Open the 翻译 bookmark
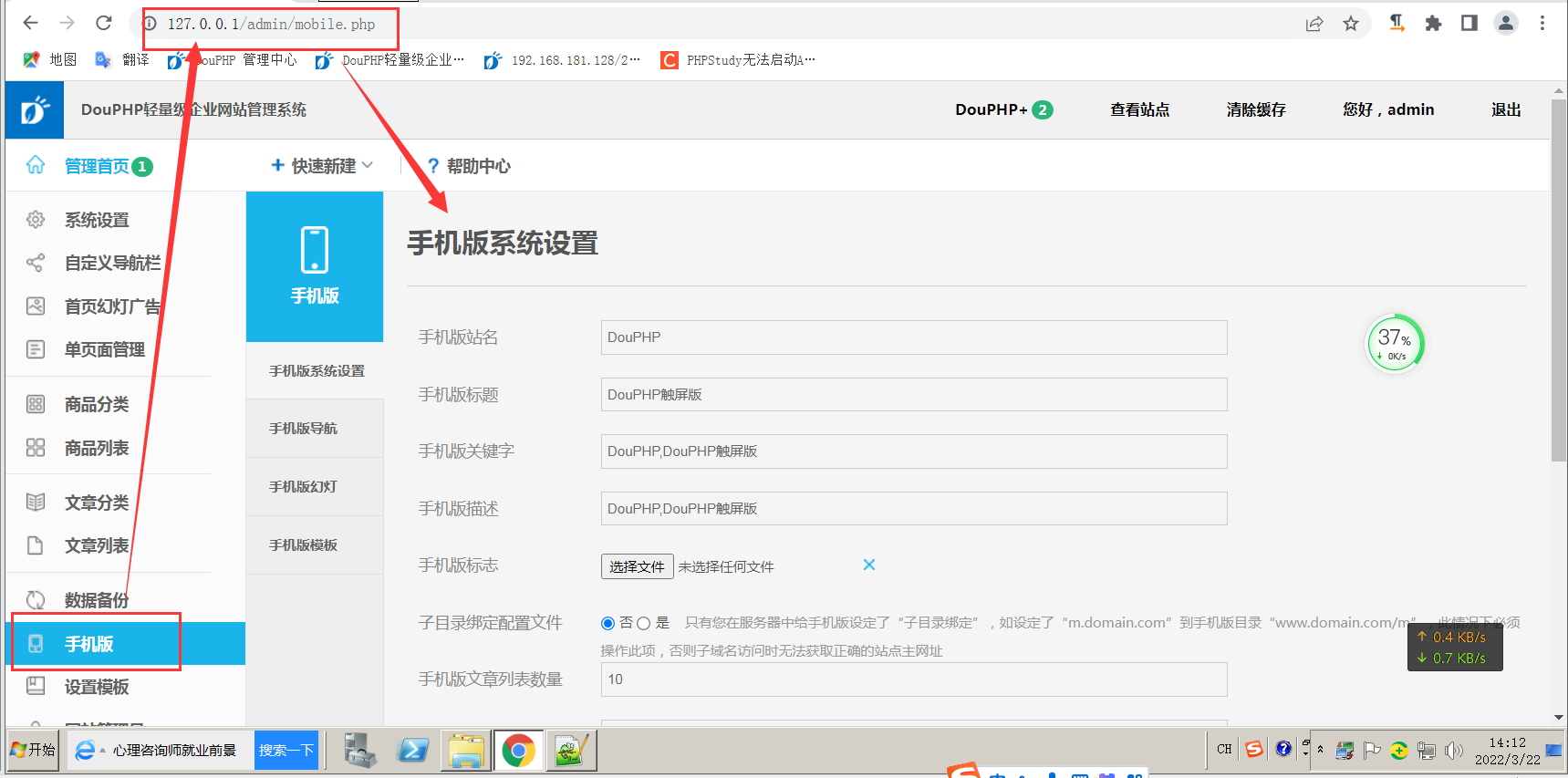This screenshot has height=778, width=1568. point(122,59)
